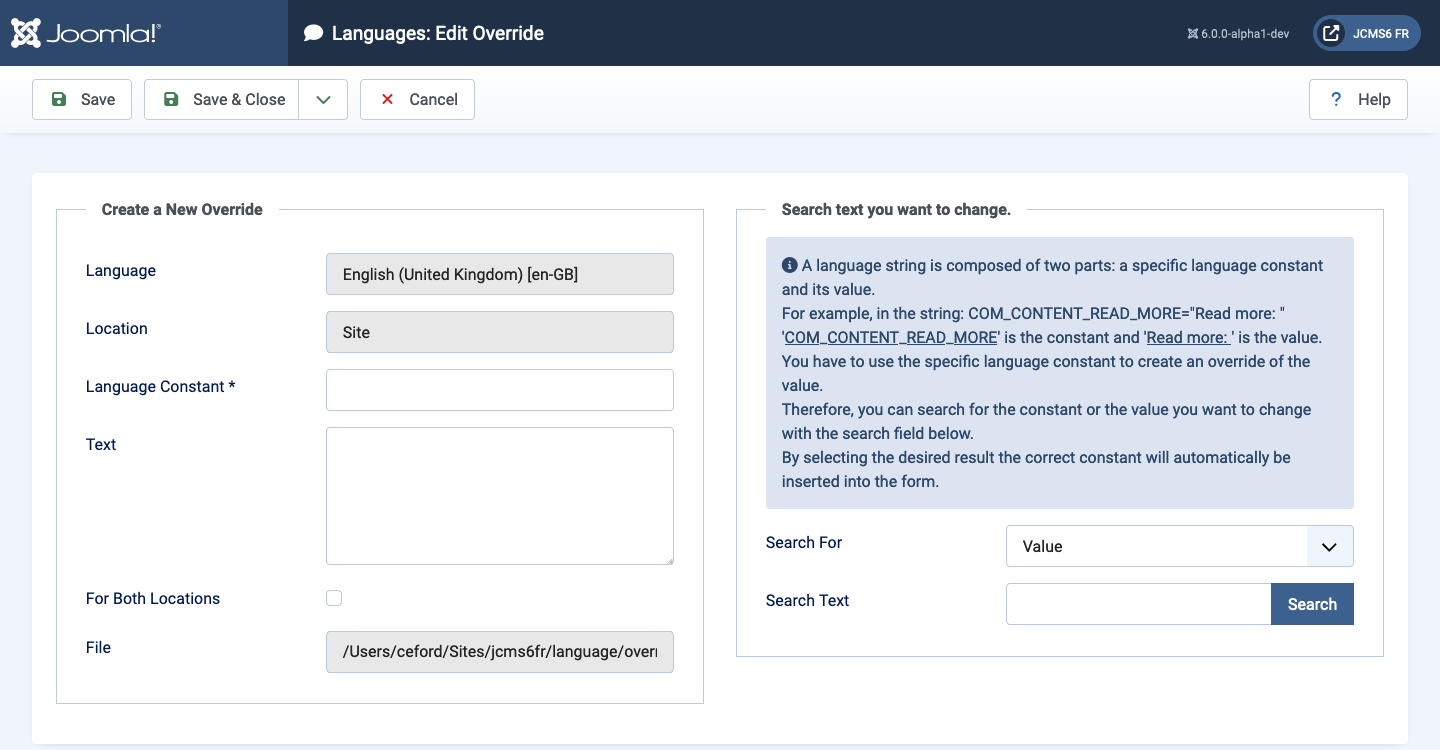Image resolution: width=1440 pixels, height=750 pixels.
Task: Click the File path field
Action: pyautogui.click(x=500, y=652)
